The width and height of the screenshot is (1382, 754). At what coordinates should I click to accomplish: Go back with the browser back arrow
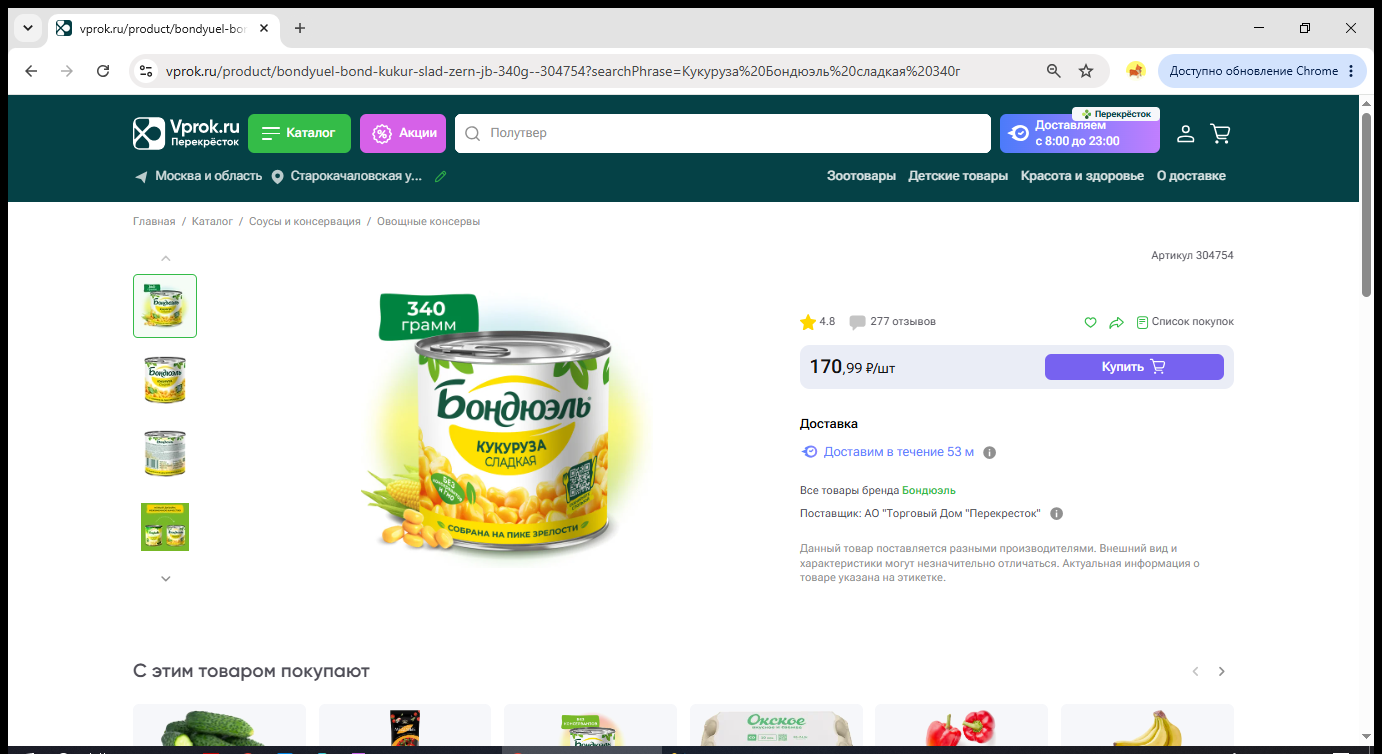click(x=31, y=71)
